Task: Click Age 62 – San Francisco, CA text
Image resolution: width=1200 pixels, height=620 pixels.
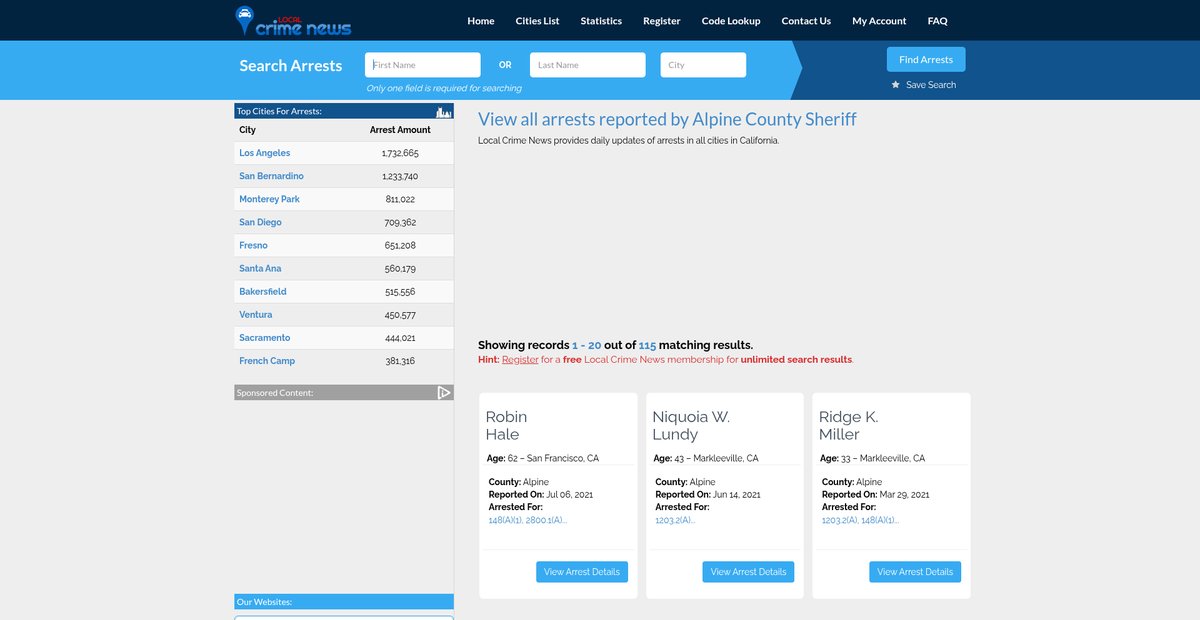Action: click(542, 458)
